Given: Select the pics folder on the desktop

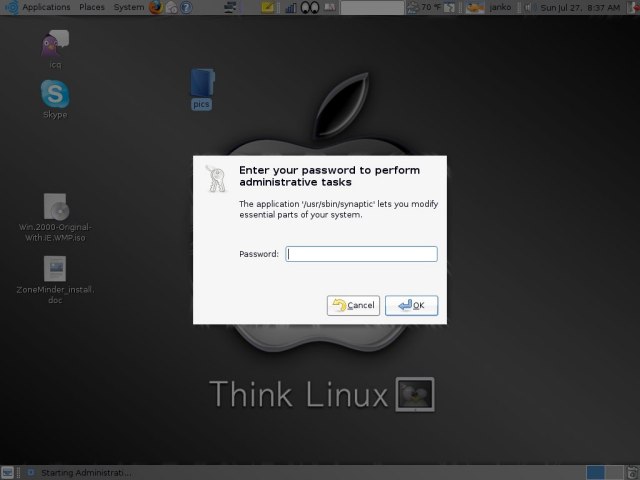Looking at the screenshot, I should click(x=202, y=89).
